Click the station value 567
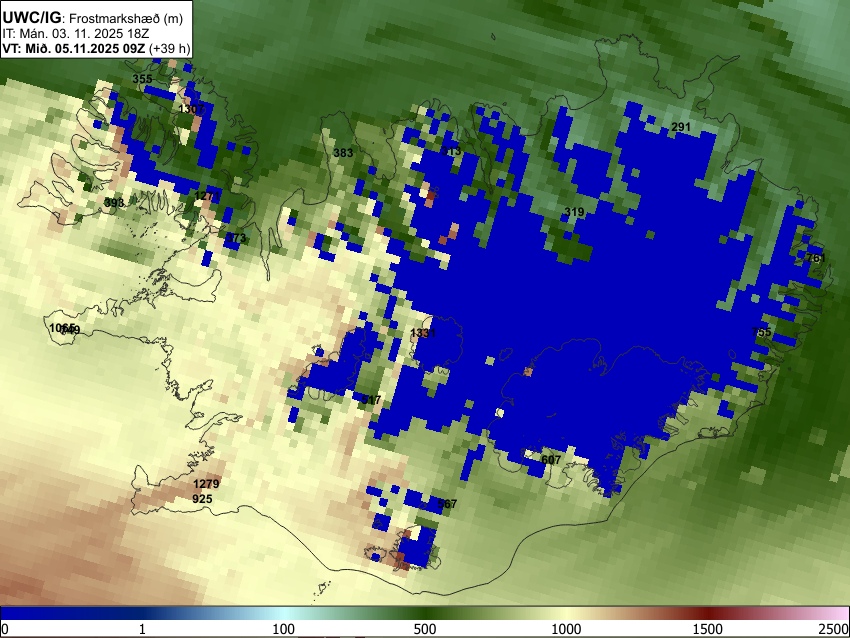Screen dimensions: 850x638 click(447, 504)
